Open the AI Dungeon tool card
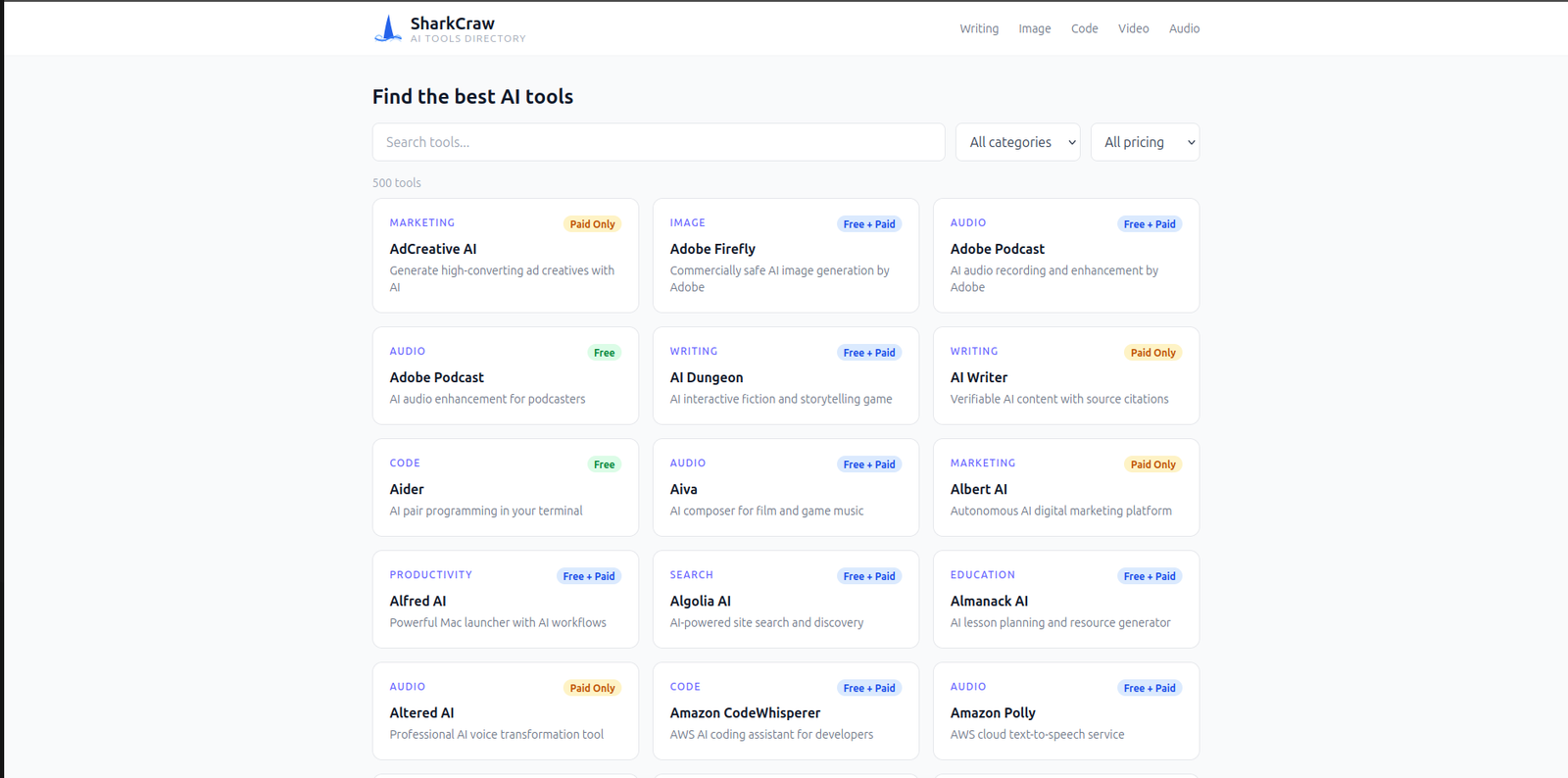The width and height of the screenshot is (1568, 778). click(786, 375)
